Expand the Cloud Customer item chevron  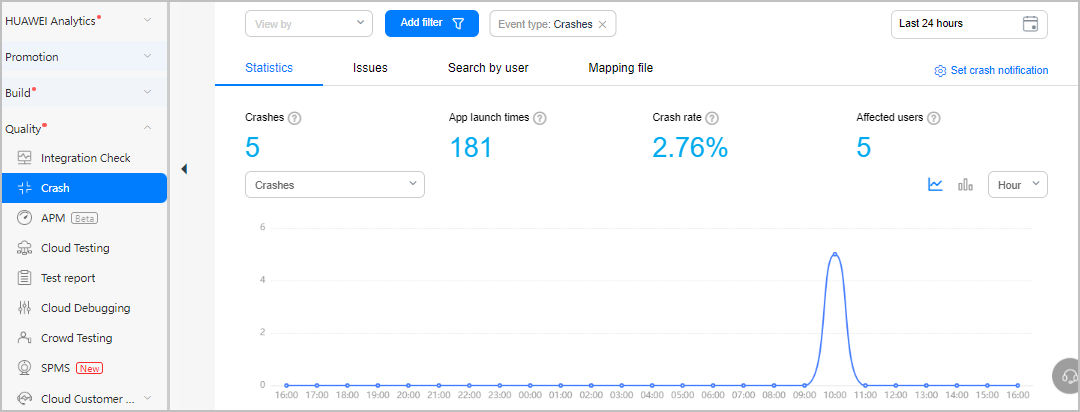[x=147, y=398]
